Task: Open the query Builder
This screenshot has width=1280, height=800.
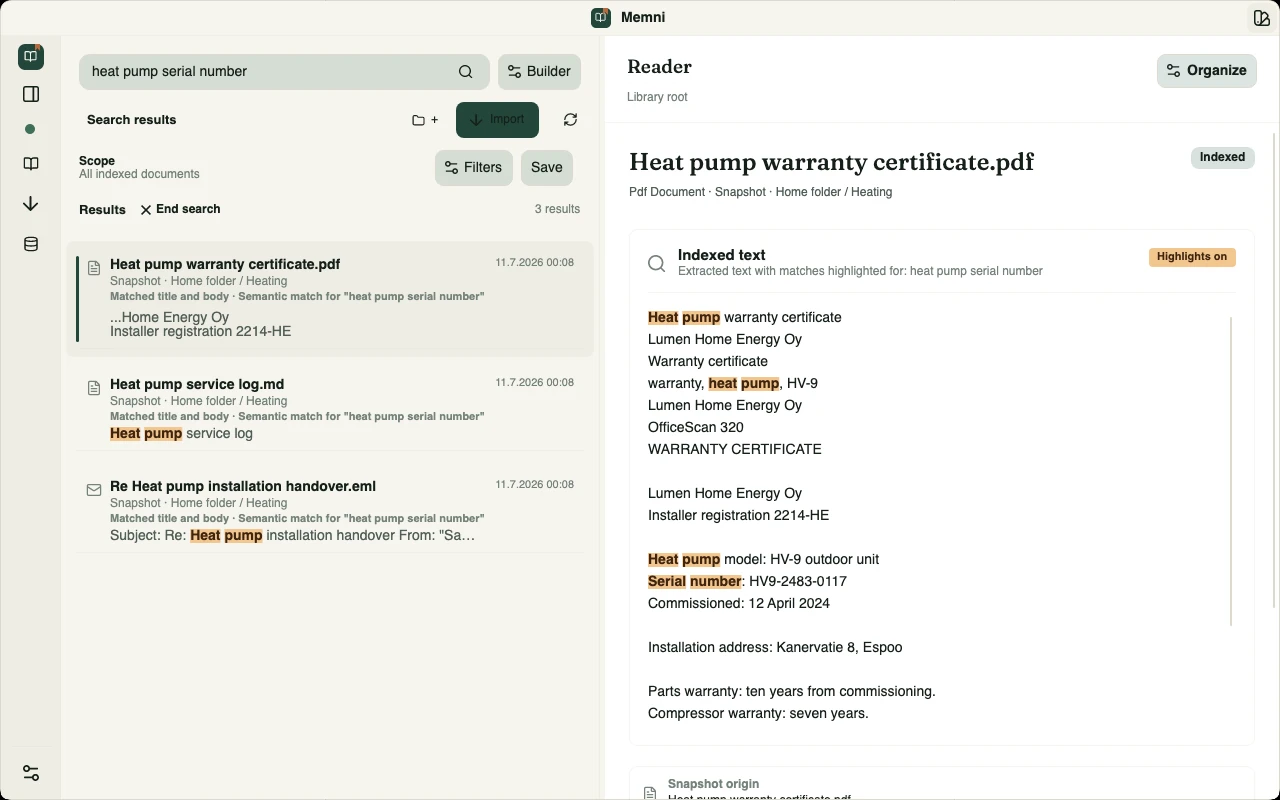Action: click(539, 72)
